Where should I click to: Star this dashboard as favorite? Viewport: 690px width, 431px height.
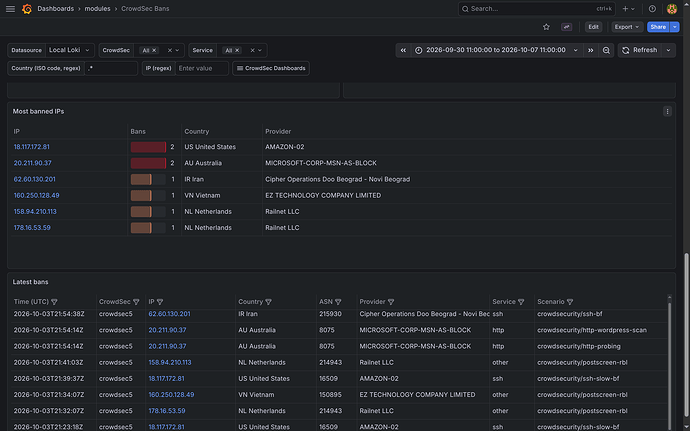[546, 27]
